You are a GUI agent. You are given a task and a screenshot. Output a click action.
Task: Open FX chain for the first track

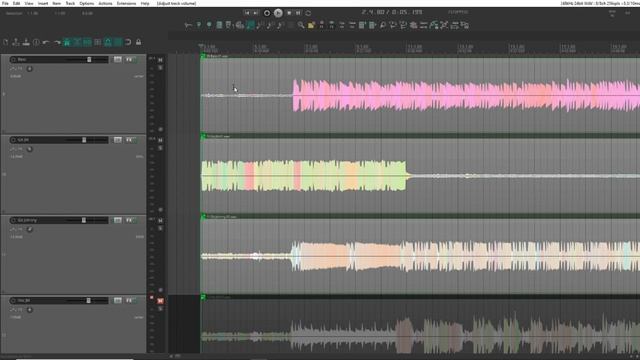click(129, 60)
